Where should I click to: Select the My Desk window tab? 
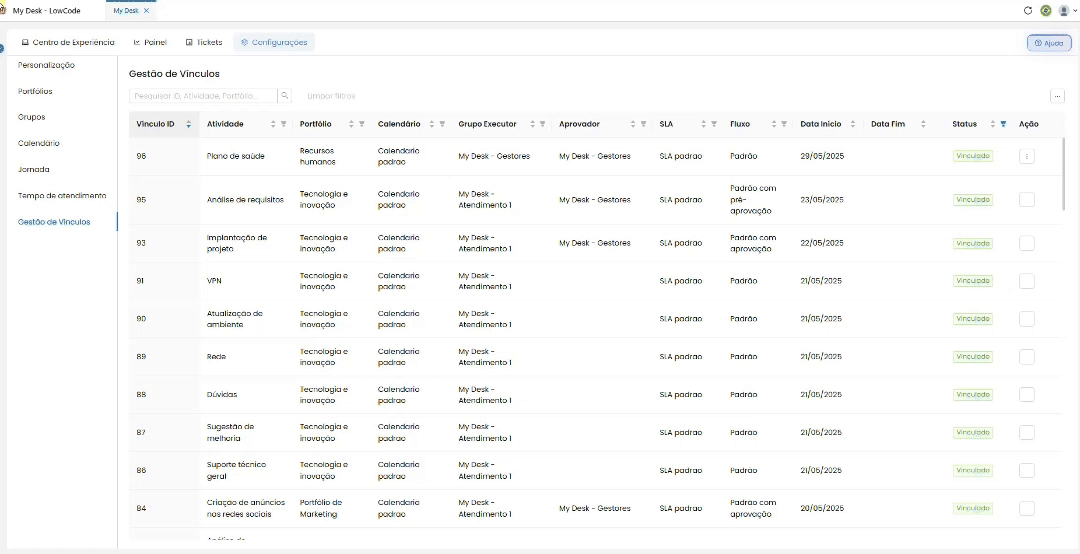tap(126, 10)
